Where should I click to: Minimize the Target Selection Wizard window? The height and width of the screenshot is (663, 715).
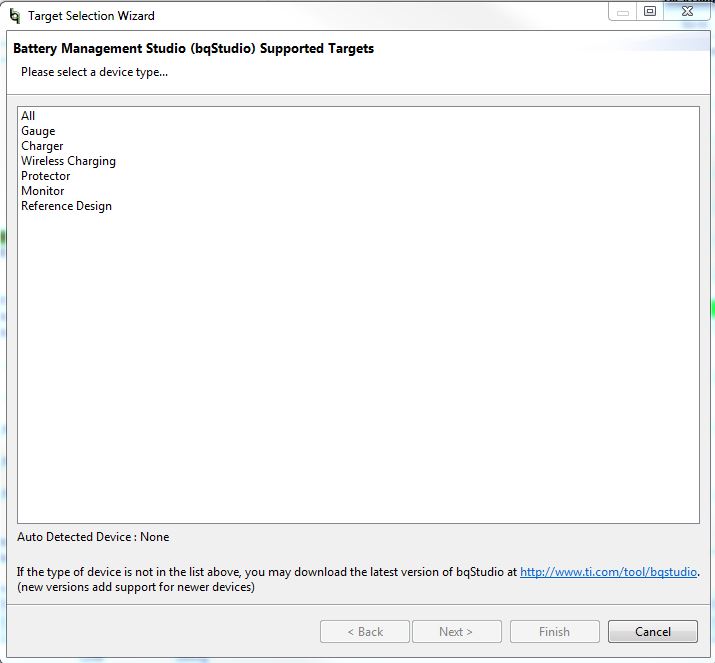[623, 11]
